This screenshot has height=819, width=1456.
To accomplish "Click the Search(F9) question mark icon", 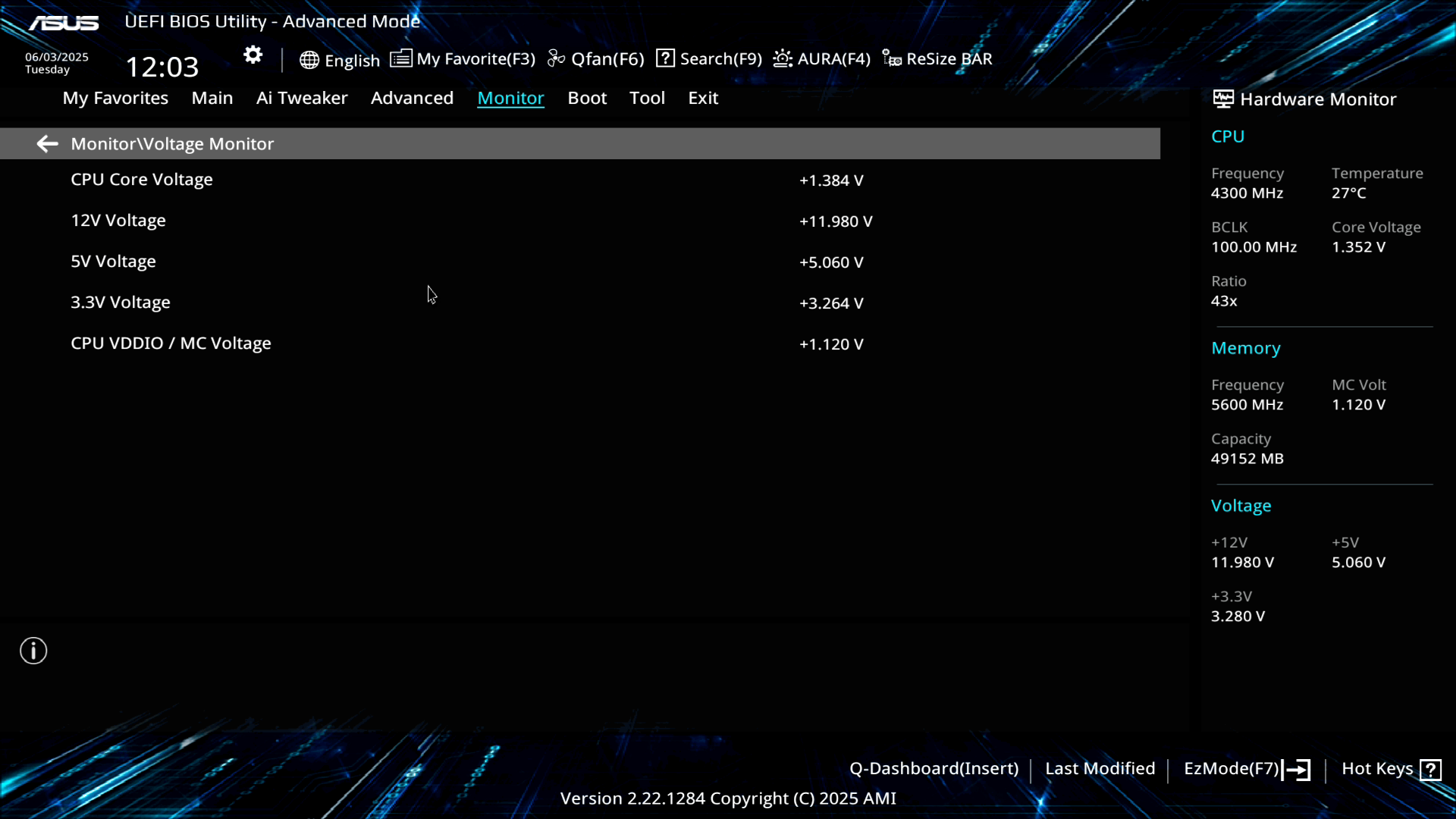I will [x=665, y=58].
